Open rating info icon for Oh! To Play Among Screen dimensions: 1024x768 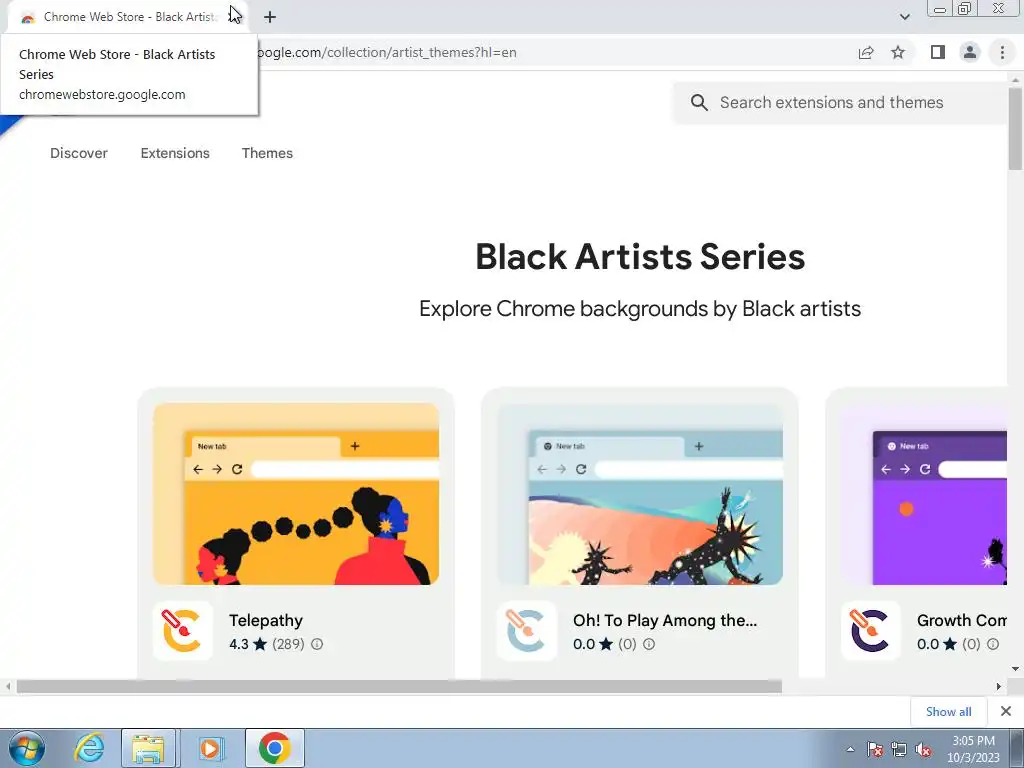648,644
